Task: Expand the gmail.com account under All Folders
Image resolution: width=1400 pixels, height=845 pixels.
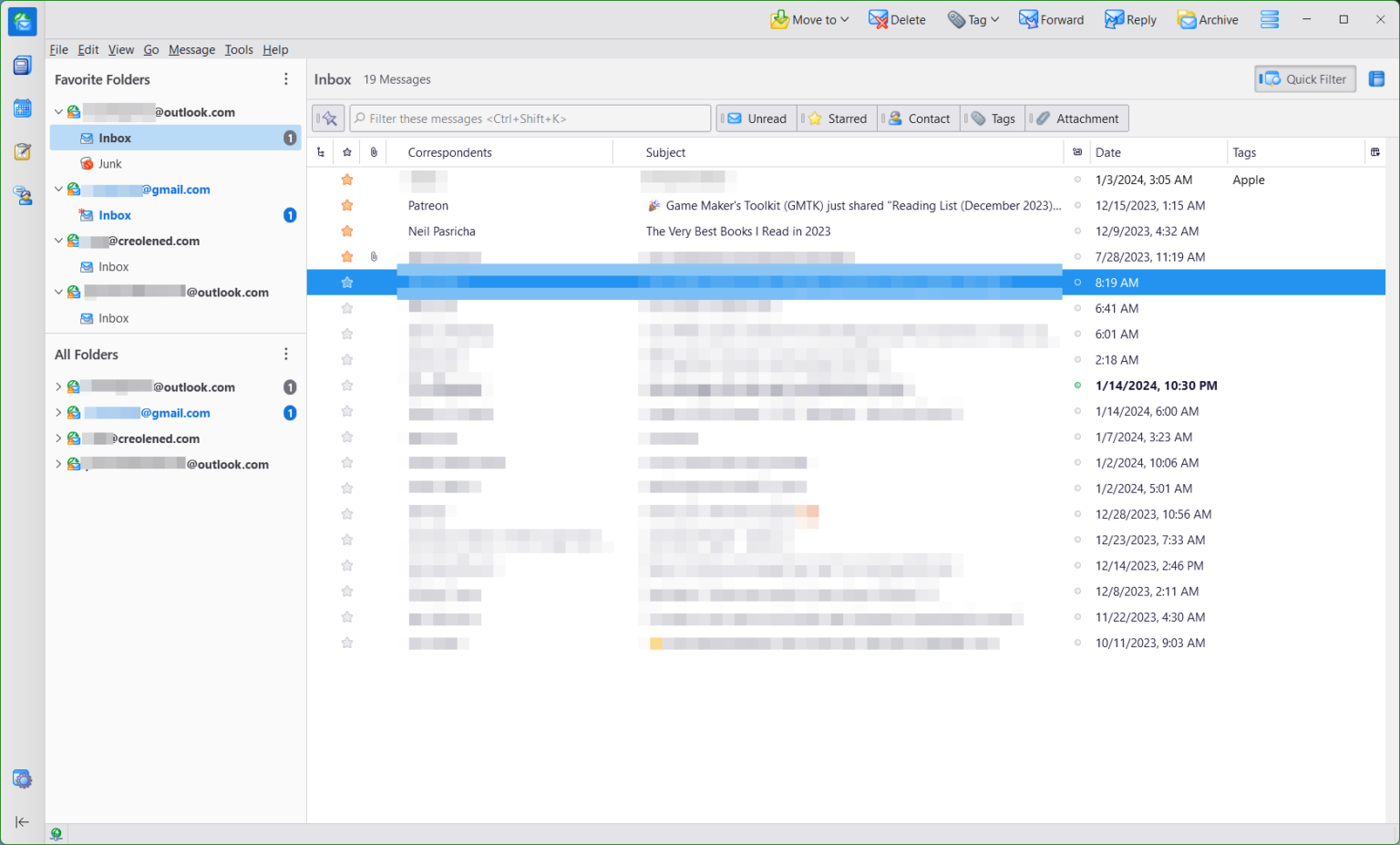Action: [x=58, y=413]
